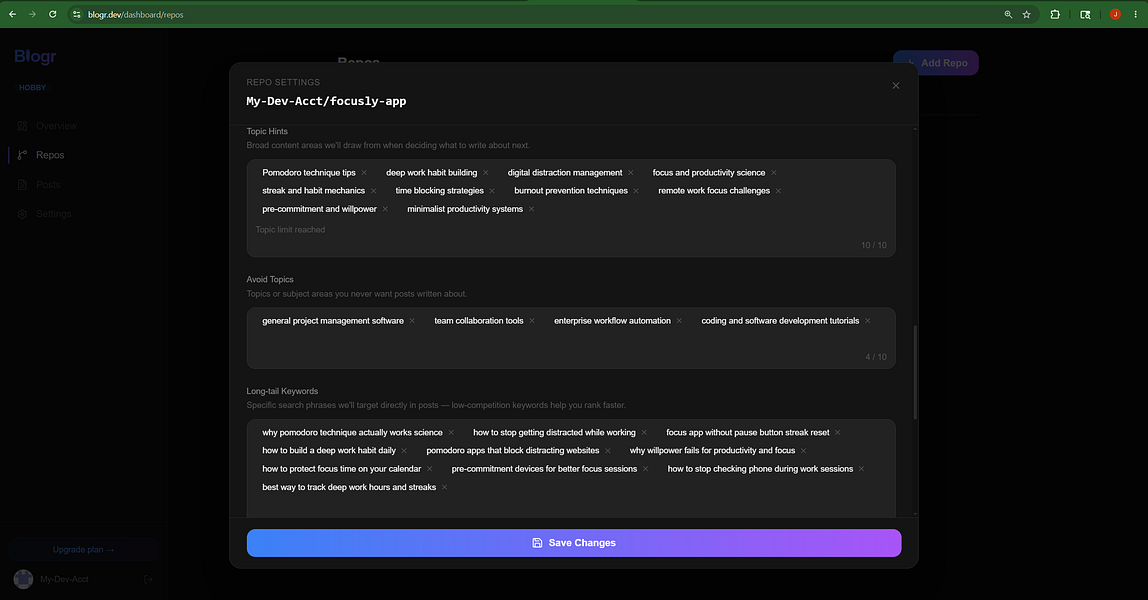Close the Repo Settings dialog
The image size is (1148, 600).
895,86
